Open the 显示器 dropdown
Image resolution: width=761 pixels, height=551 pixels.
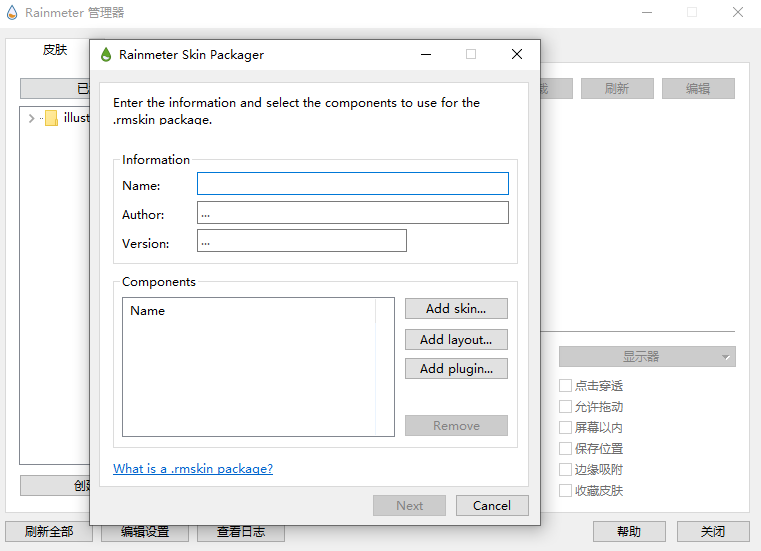tap(647, 357)
